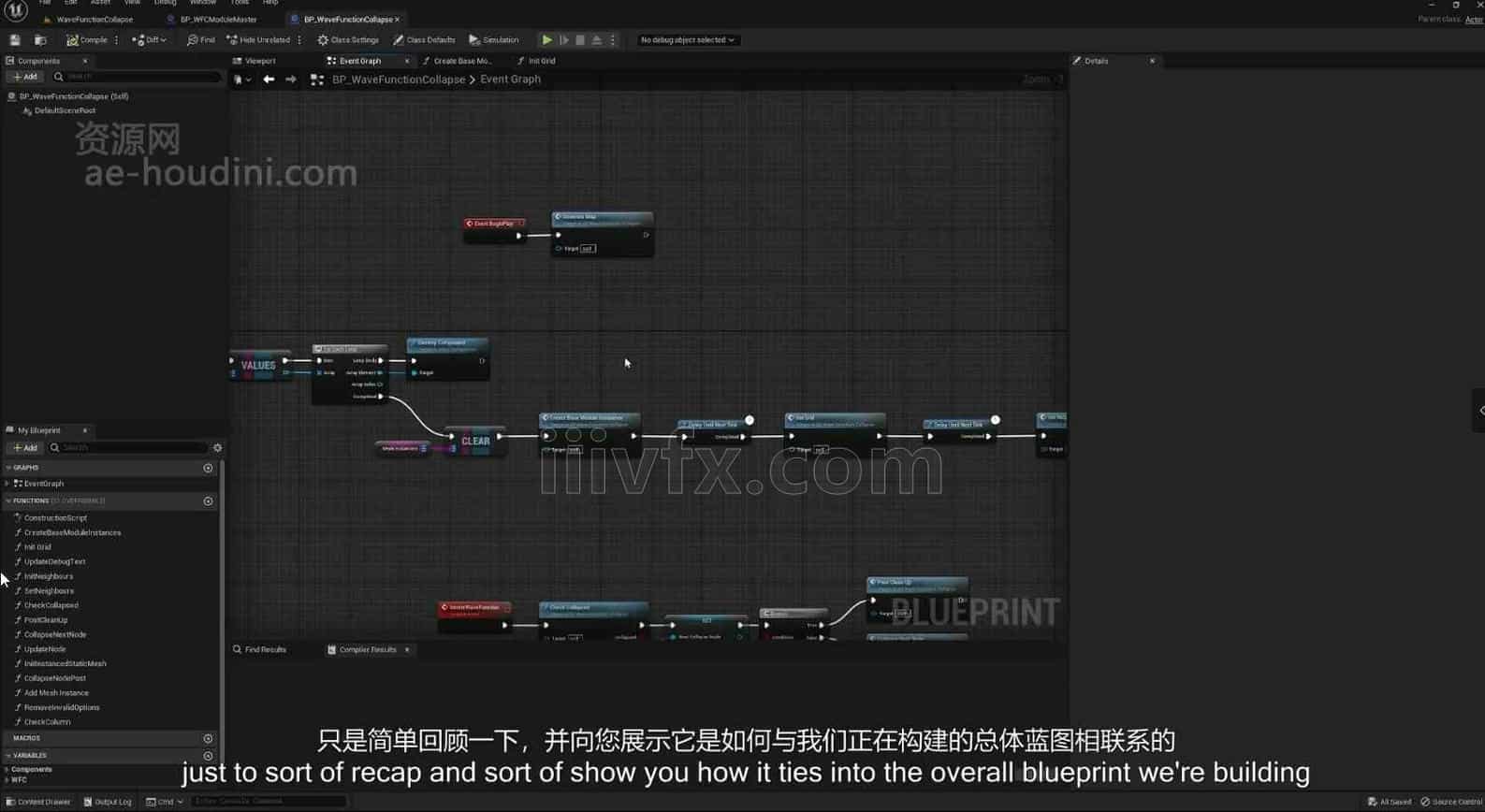Select the Event Graph tab

coord(360,61)
